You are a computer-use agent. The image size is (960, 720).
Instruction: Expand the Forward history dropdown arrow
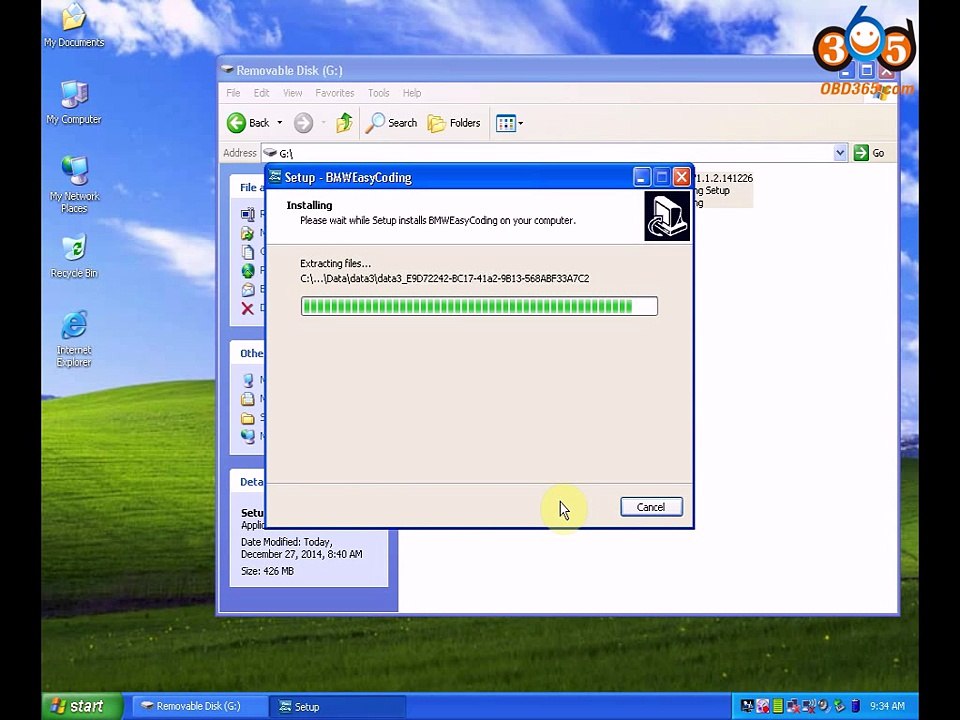pos(323,123)
